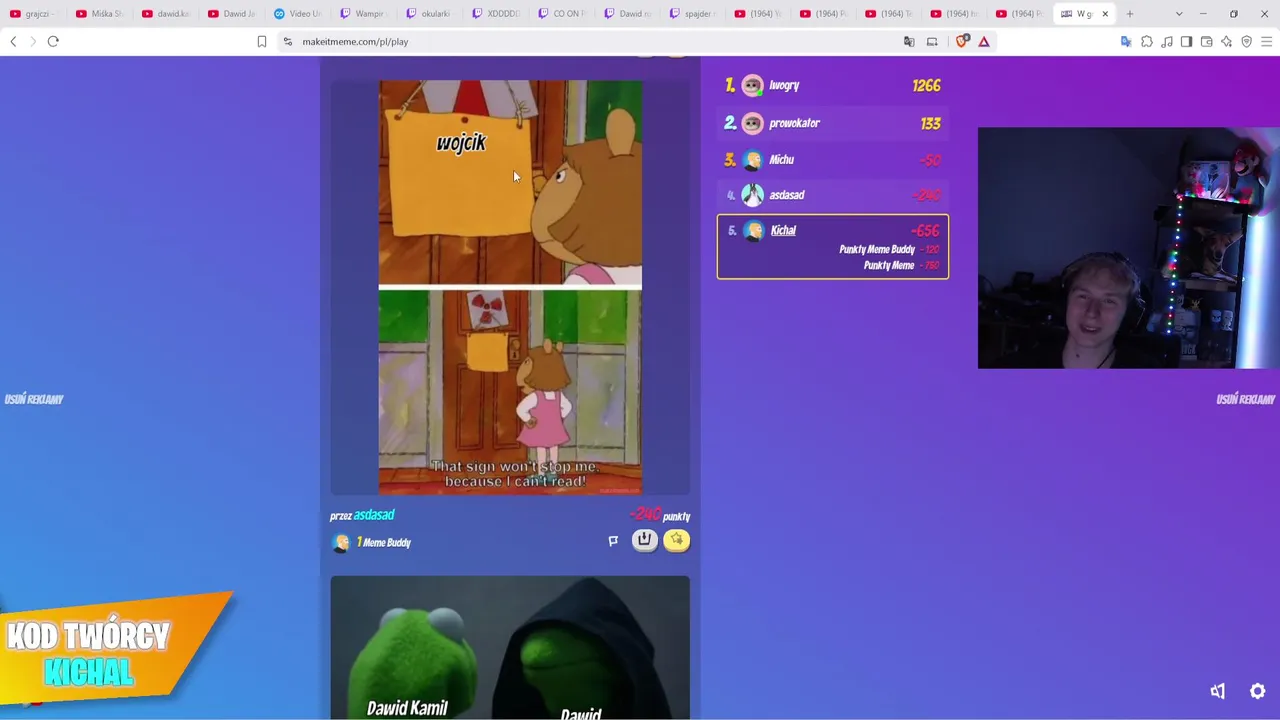1280x720 pixels.
Task: Click the Kichal player avatar
Action: (752, 231)
